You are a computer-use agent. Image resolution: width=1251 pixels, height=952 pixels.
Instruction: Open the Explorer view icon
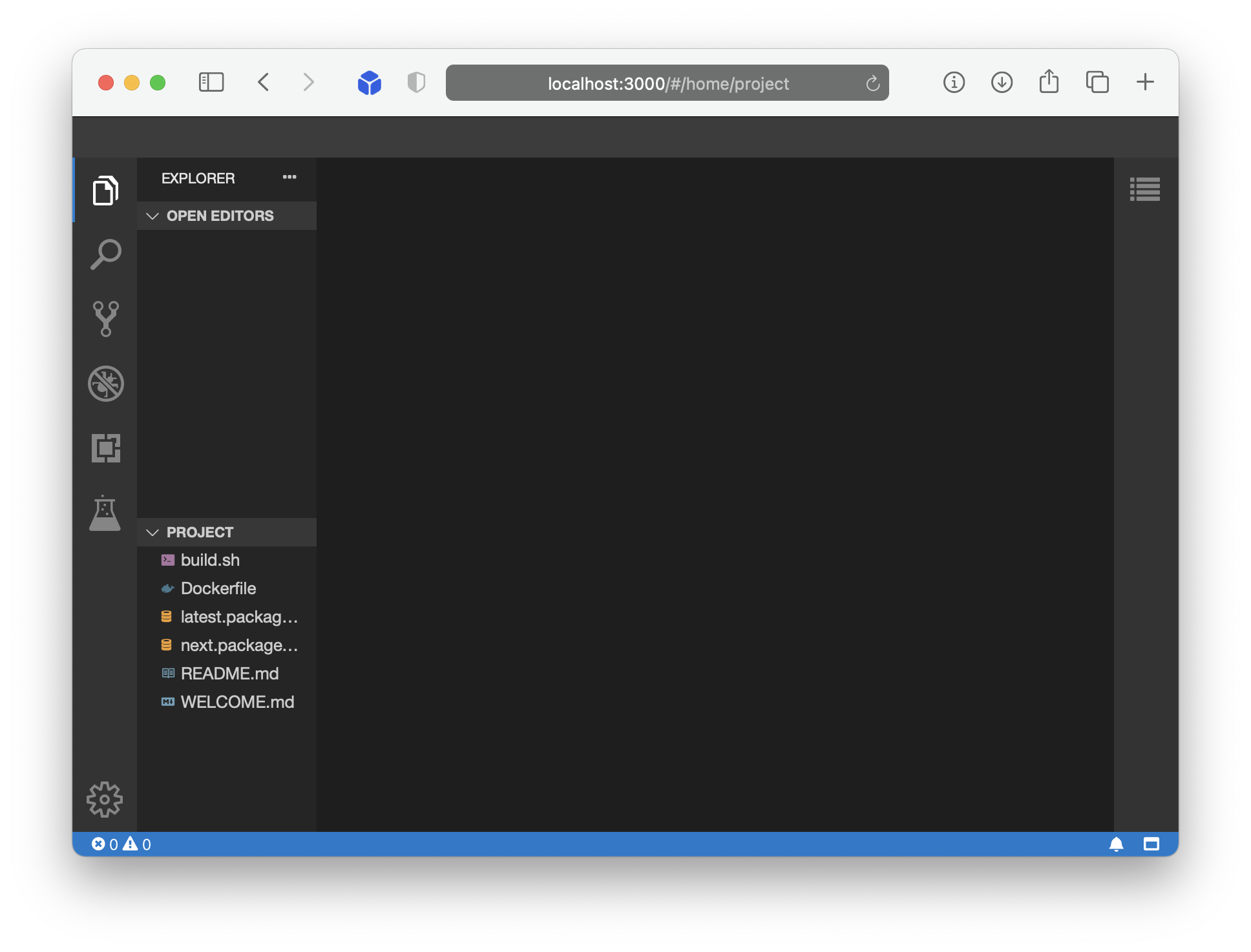click(105, 191)
